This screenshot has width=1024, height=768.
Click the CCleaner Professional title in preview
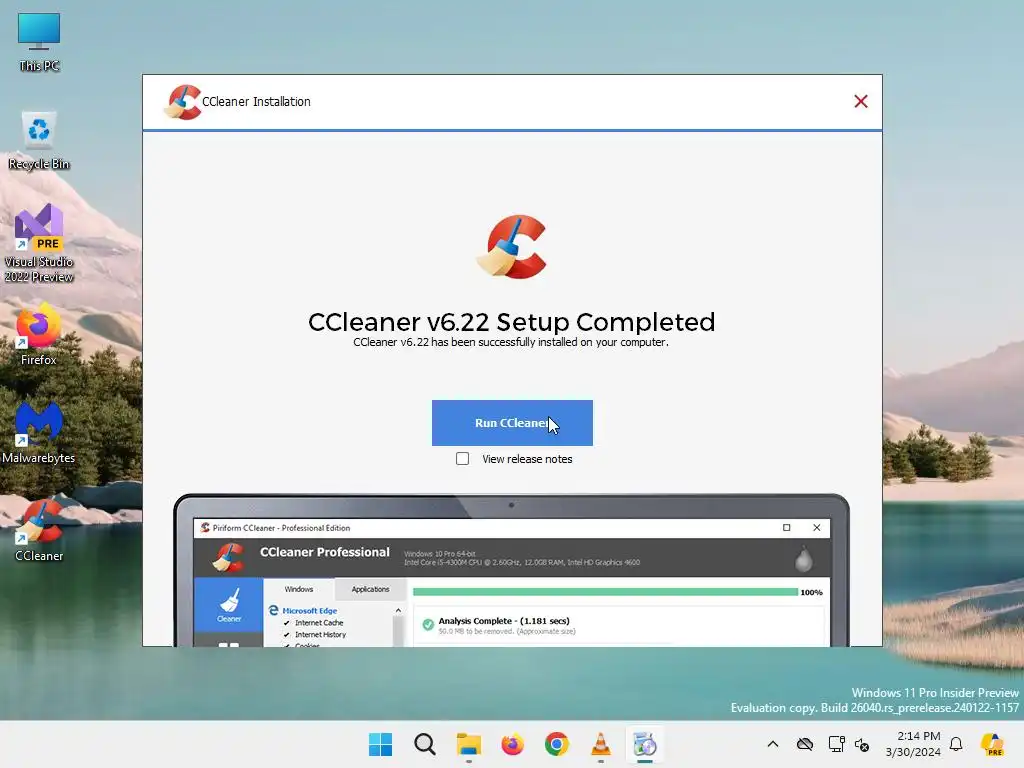point(325,552)
